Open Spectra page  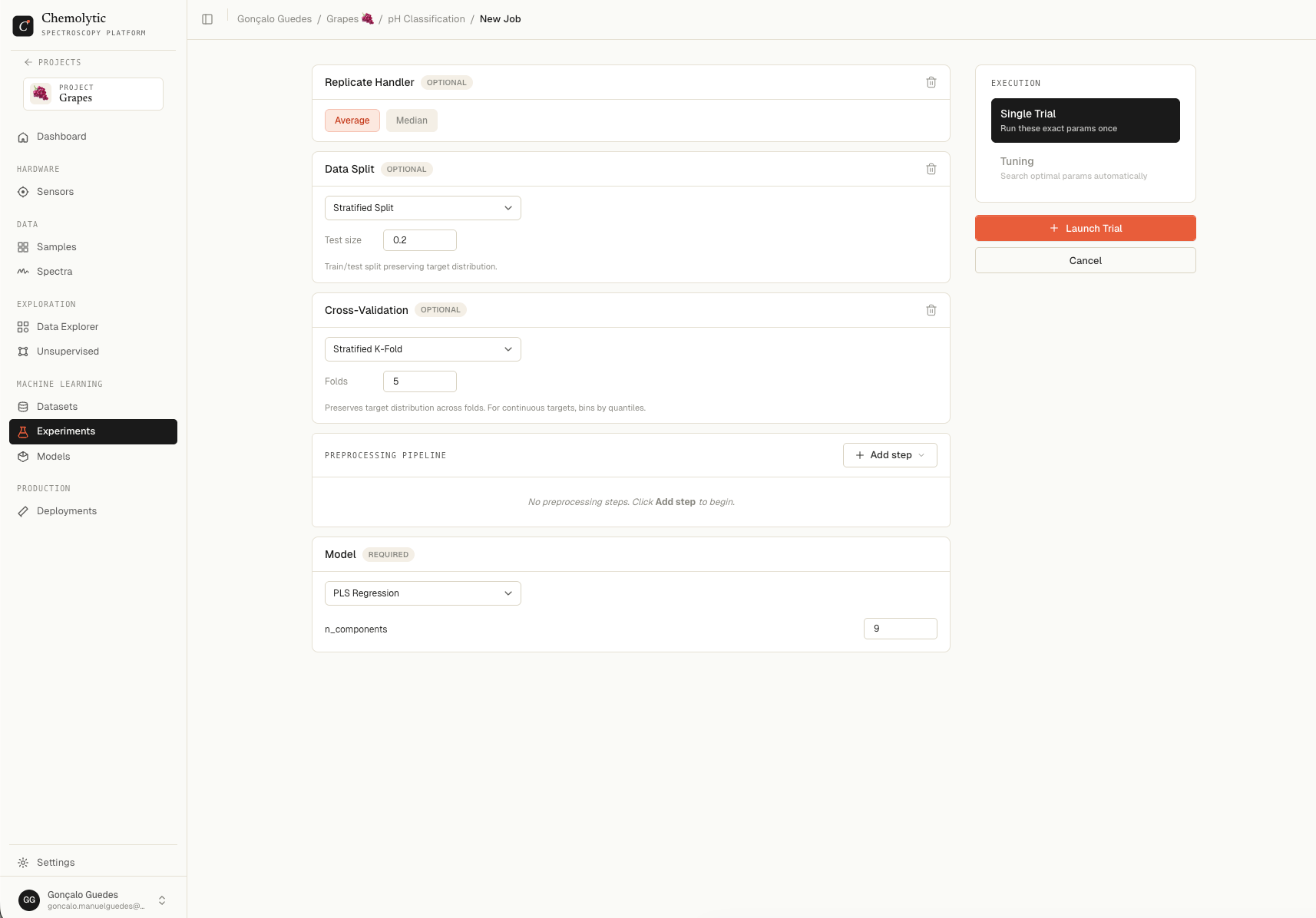pyautogui.click(x=93, y=272)
